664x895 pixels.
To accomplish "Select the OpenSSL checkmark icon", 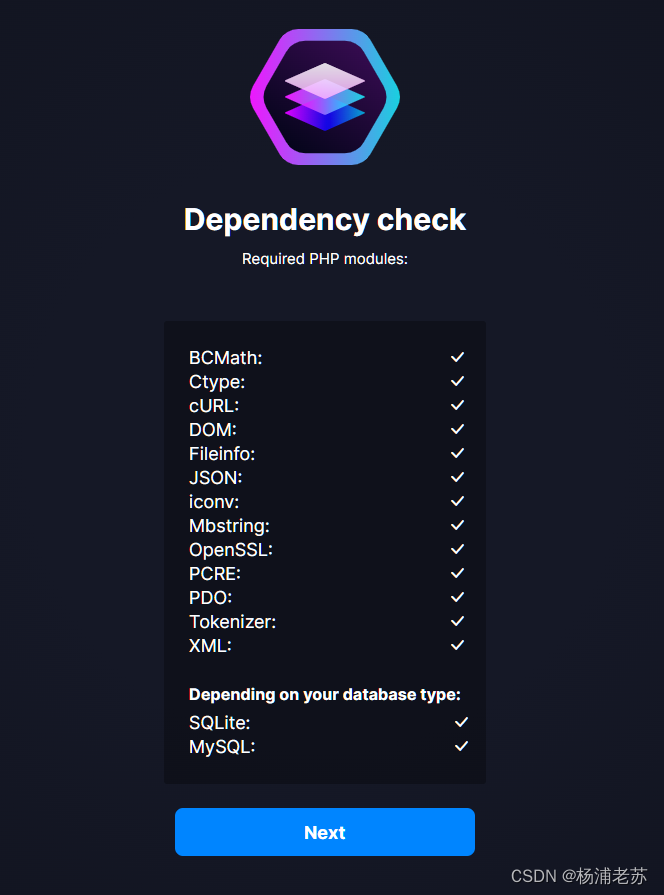I will (x=456, y=549).
